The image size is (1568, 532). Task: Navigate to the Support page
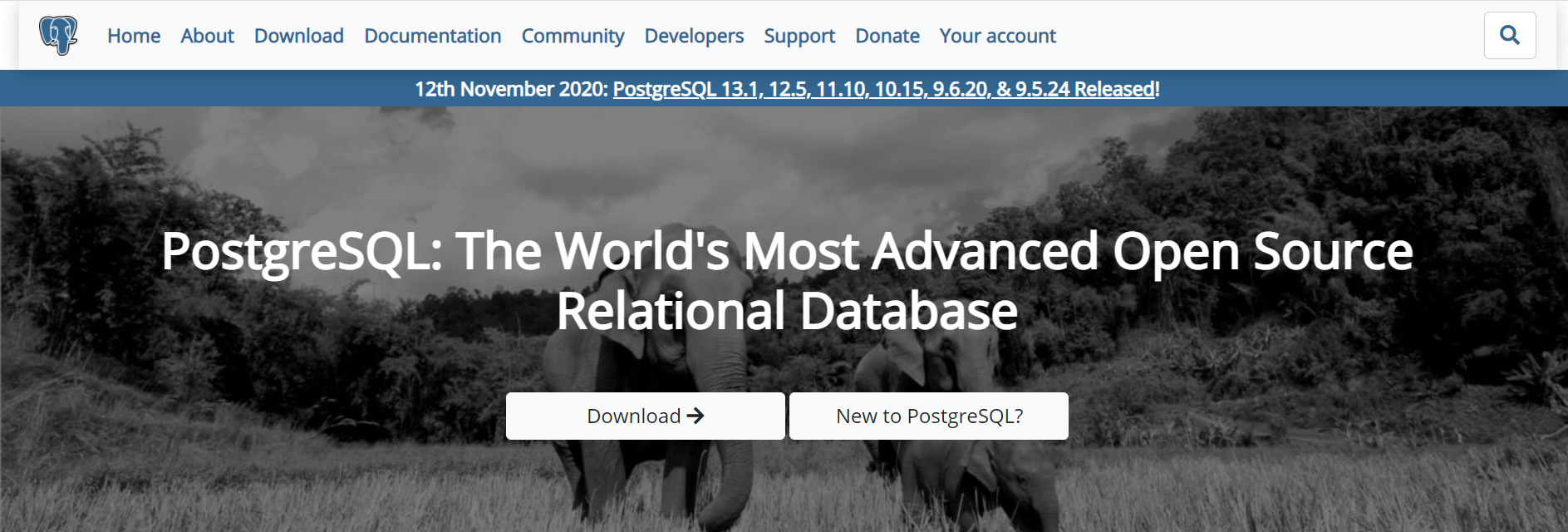pyautogui.click(x=799, y=36)
